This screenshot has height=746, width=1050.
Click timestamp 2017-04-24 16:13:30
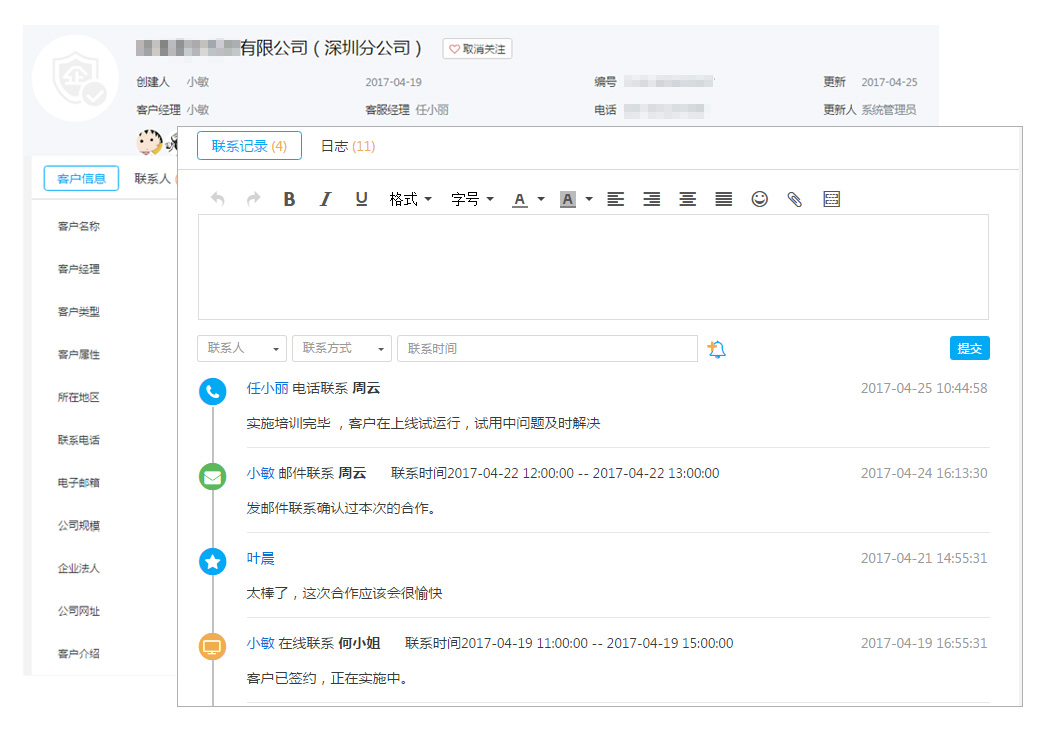click(923, 473)
